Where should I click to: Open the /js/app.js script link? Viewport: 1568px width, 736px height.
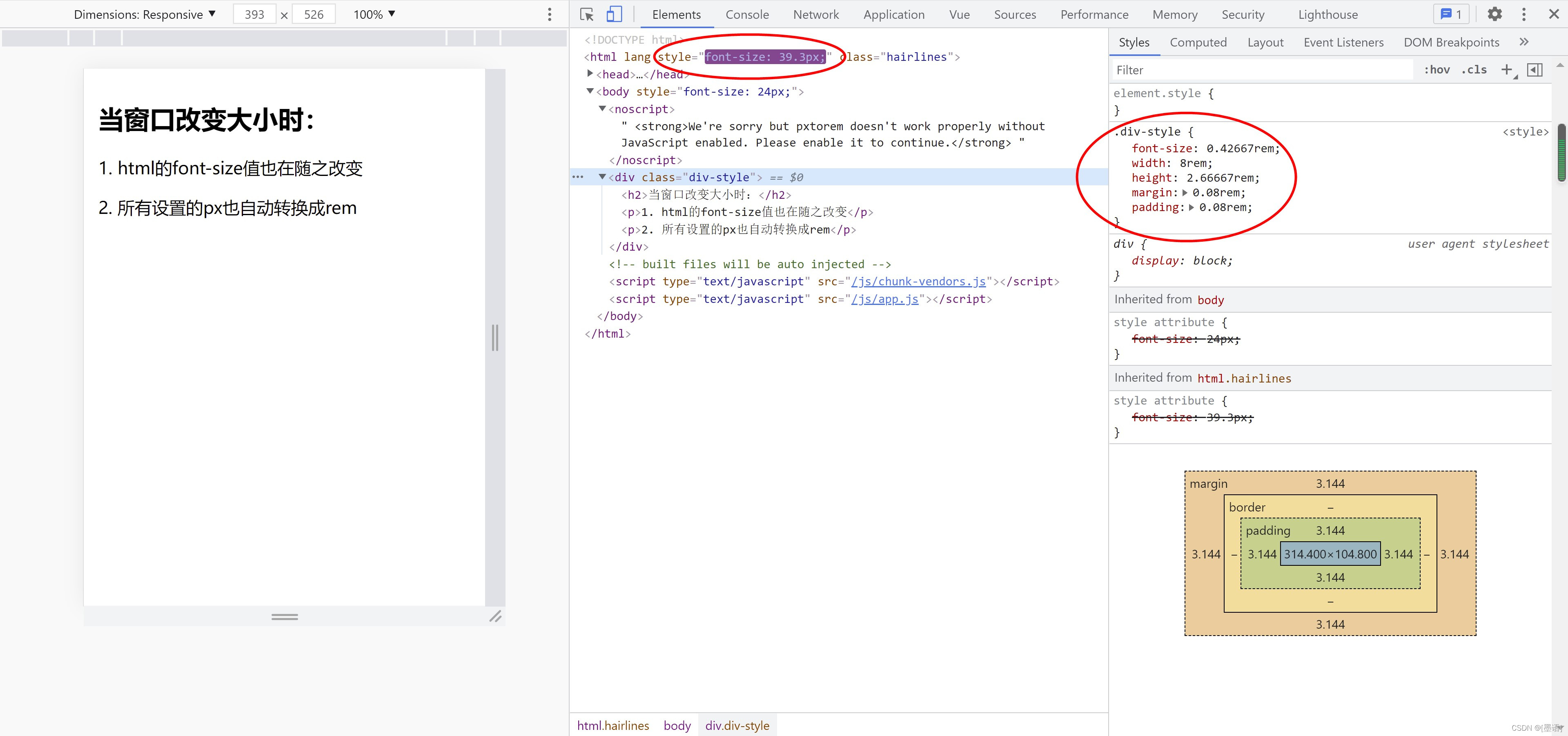tap(885, 299)
